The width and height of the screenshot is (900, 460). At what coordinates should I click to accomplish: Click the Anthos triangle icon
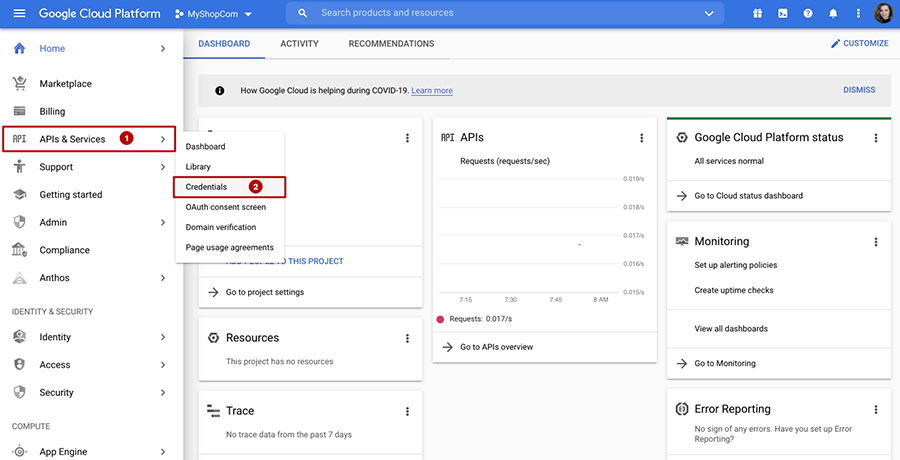coord(20,278)
